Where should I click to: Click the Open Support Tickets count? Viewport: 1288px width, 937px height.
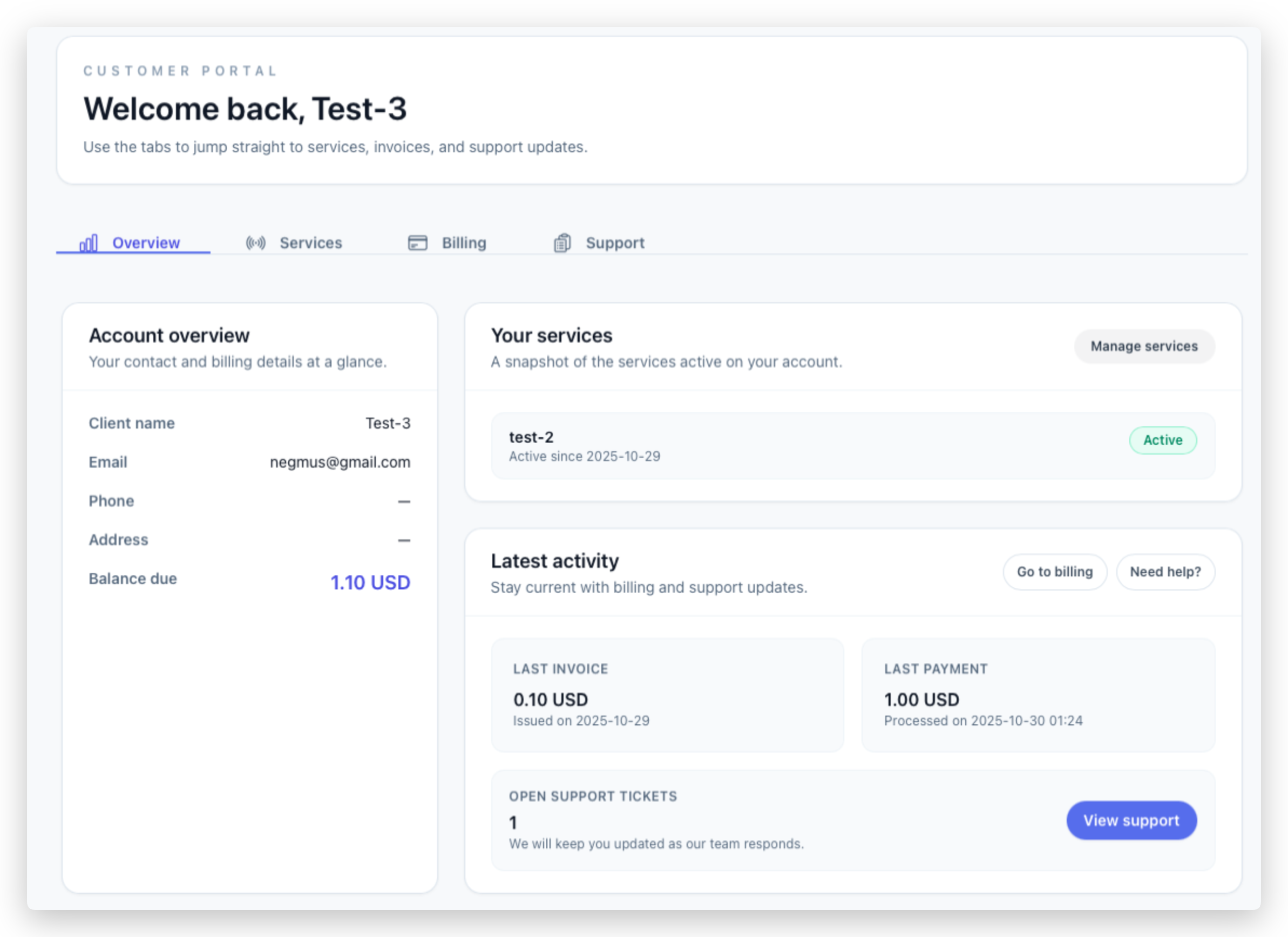point(513,823)
